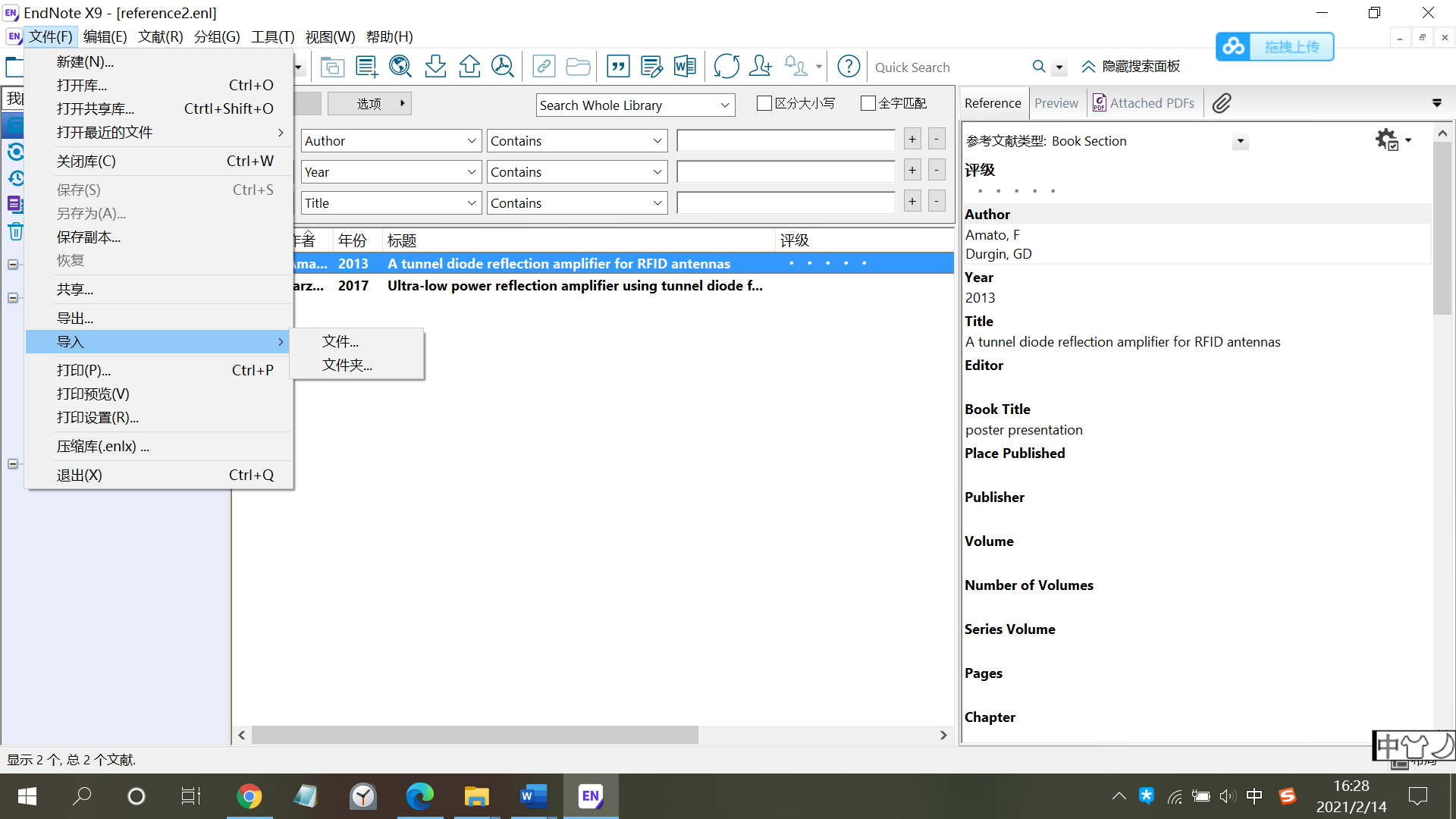
Task: Click the paperclip attach file icon
Action: (1221, 103)
